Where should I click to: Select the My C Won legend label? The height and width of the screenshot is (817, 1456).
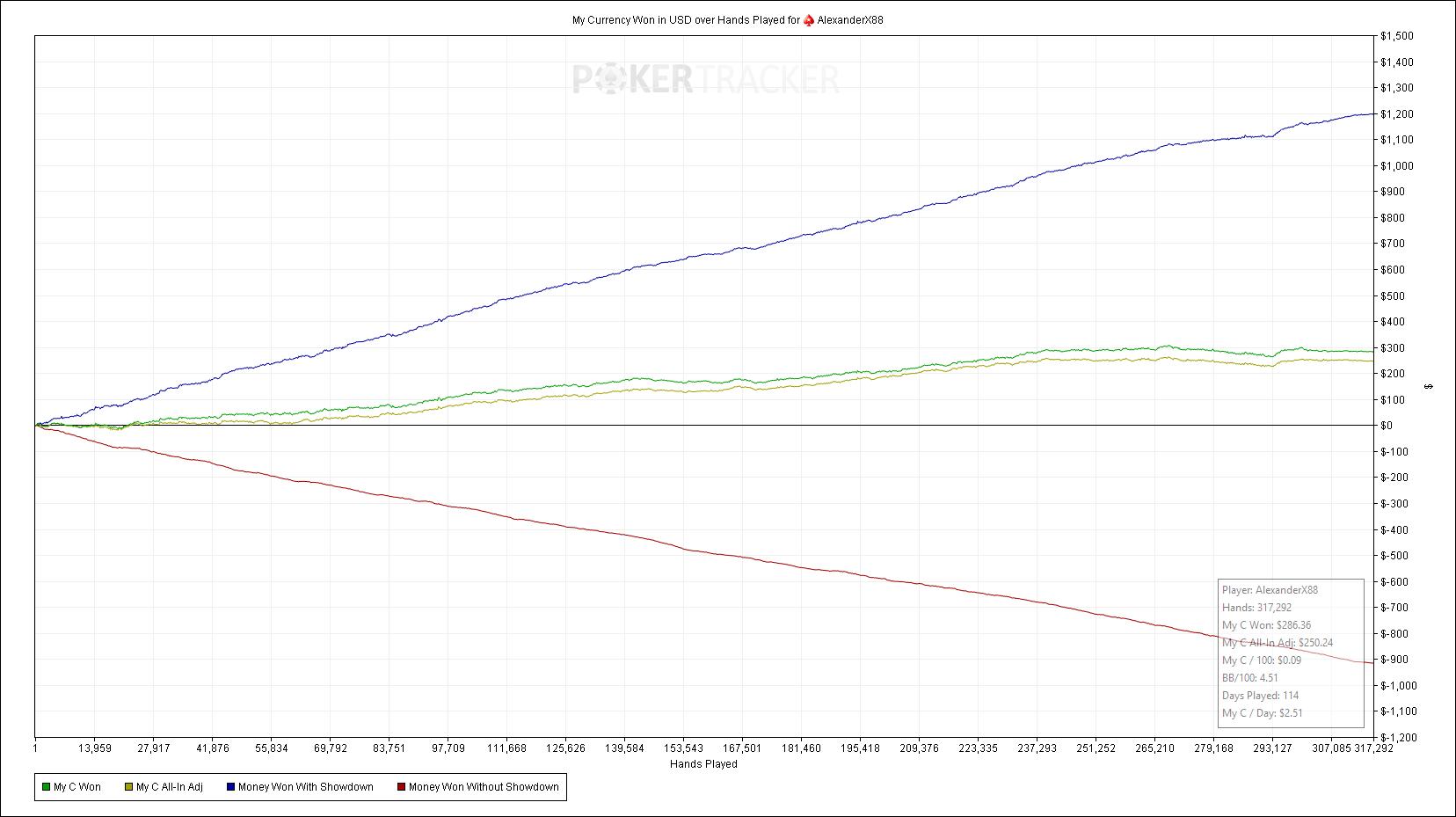pyautogui.click(x=77, y=787)
